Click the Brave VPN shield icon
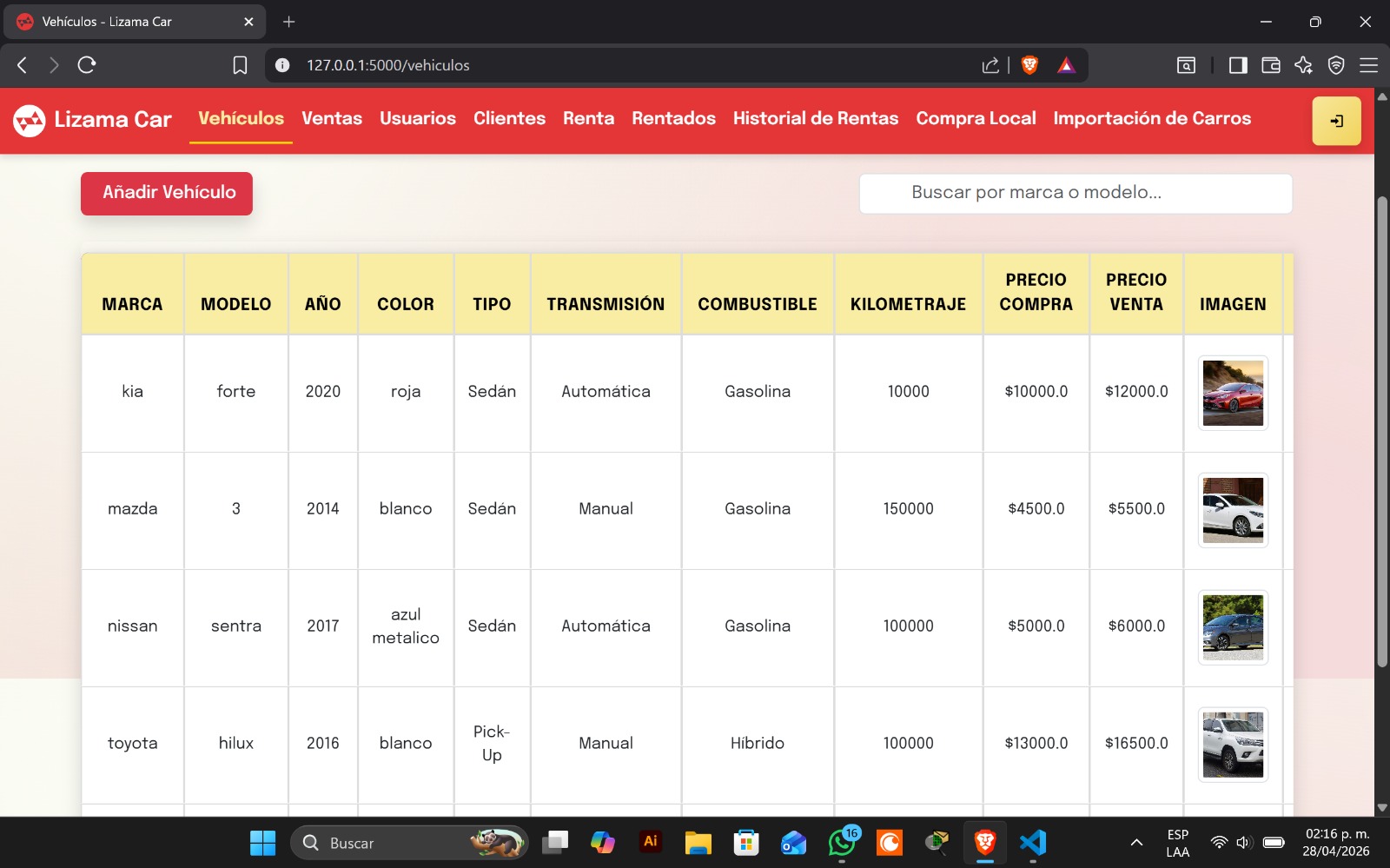This screenshot has width=1390, height=868. pos(1336,65)
